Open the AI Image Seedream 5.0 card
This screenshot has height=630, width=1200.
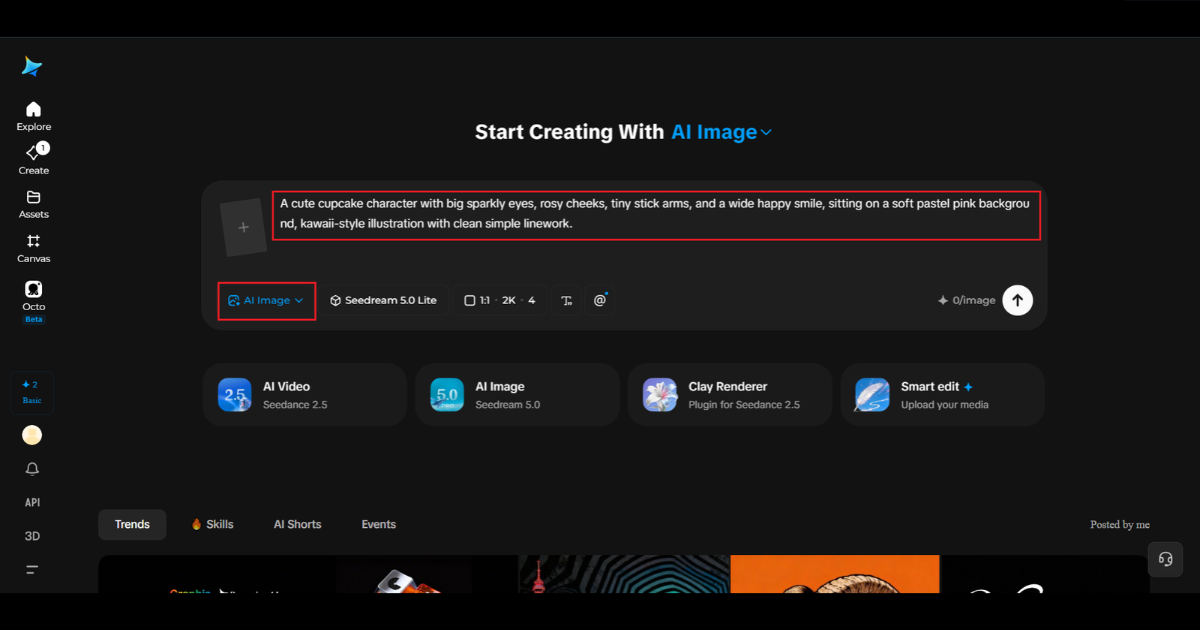click(x=516, y=395)
